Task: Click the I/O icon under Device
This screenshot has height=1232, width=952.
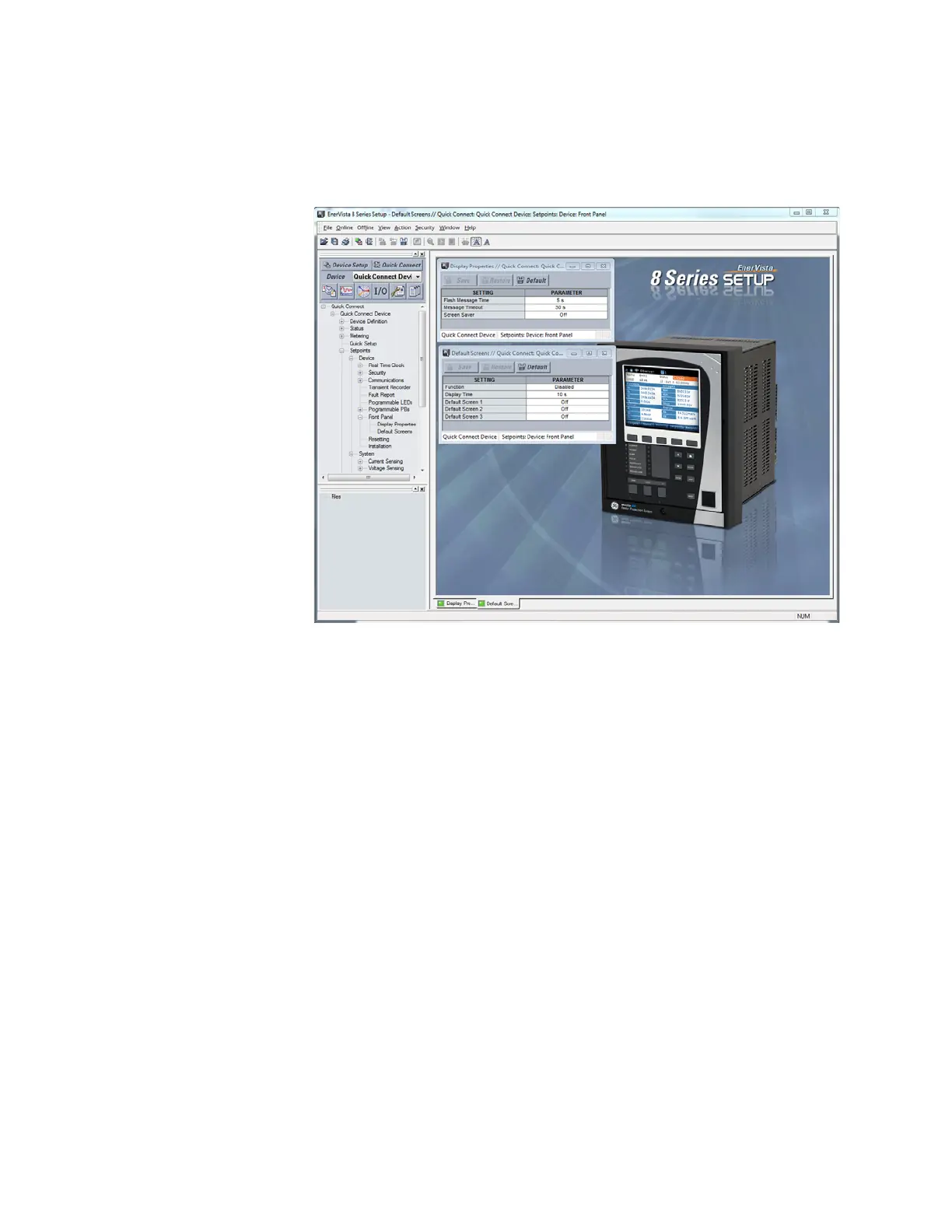Action: tap(380, 291)
